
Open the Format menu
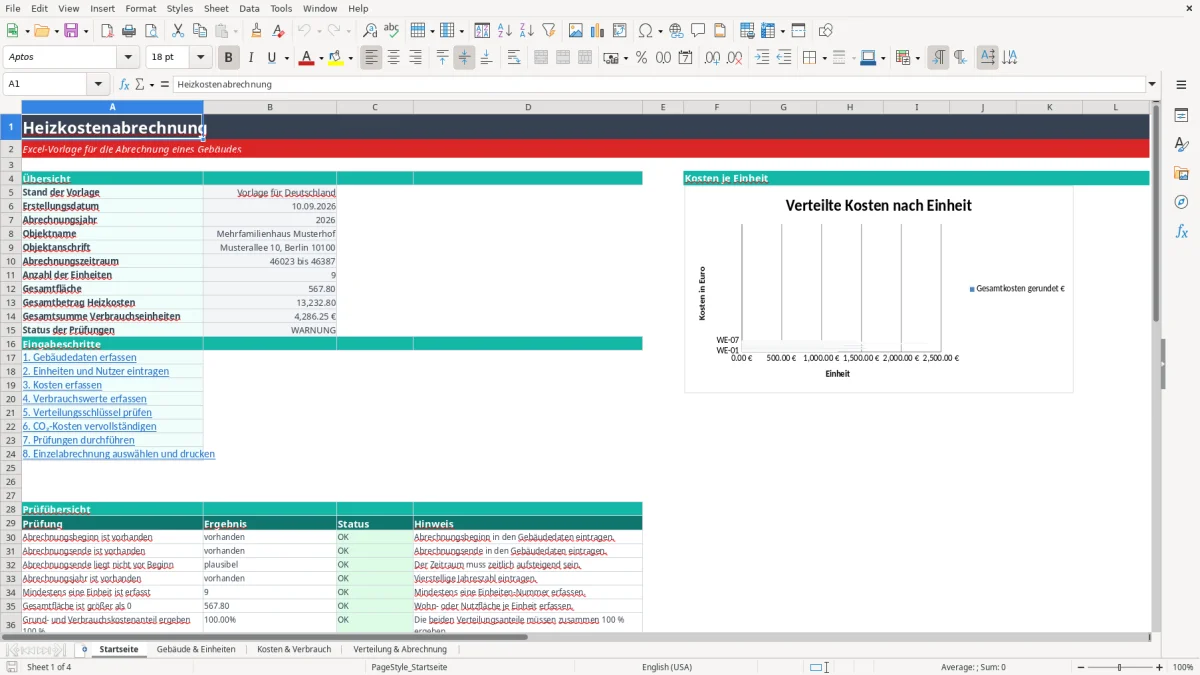pyautogui.click(x=140, y=8)
